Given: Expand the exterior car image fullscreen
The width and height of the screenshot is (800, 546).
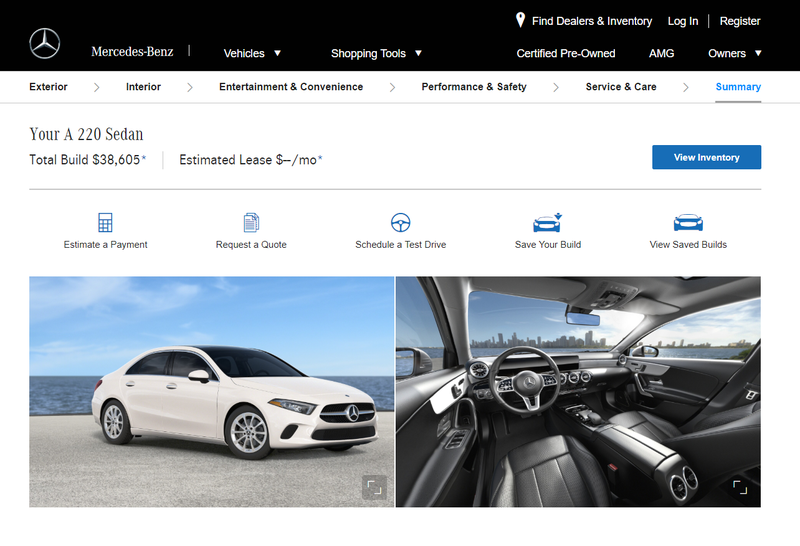Looking at the screenshot, I should pos(374,487).
